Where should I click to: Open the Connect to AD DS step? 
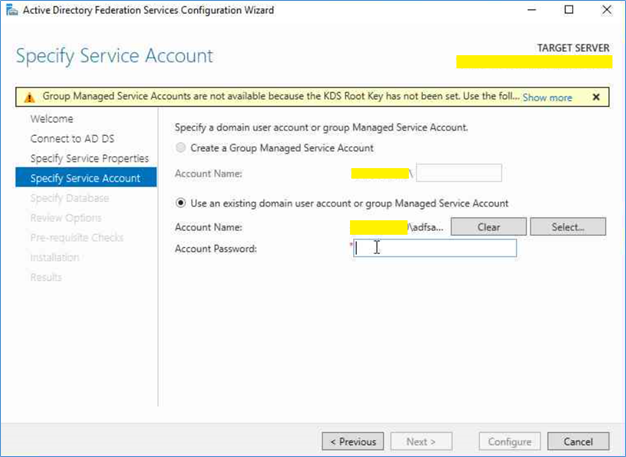72,138
